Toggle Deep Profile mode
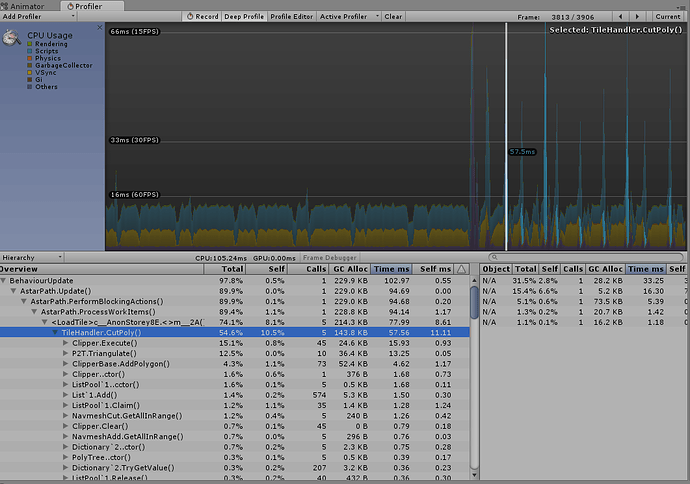Viewport: 690px width, 484px height. (244, 17)
